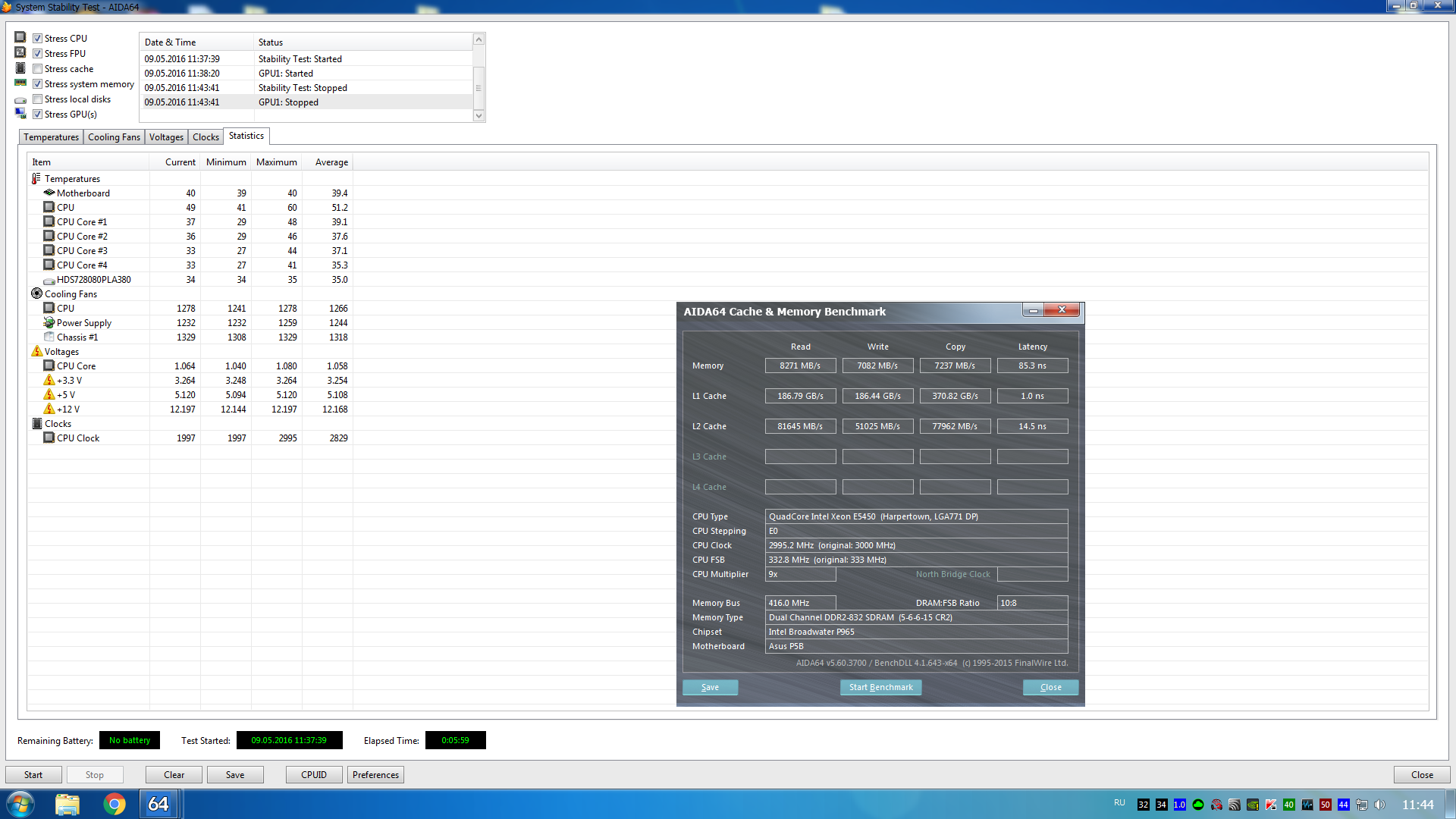Enable the Stress cache checkbox
The image size is (1456, 819).
pos(37,69)
